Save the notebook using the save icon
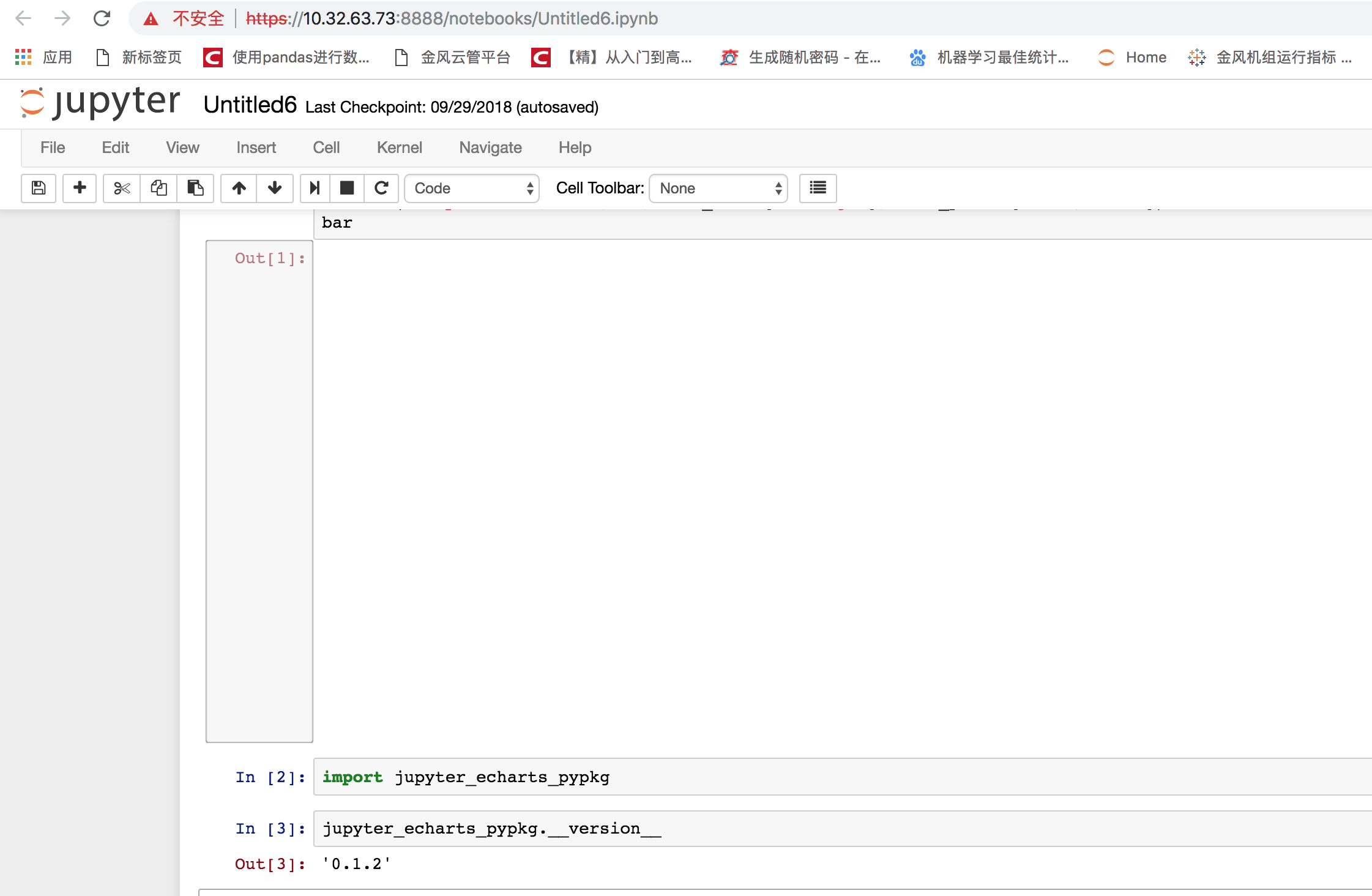 pos(38,189)
